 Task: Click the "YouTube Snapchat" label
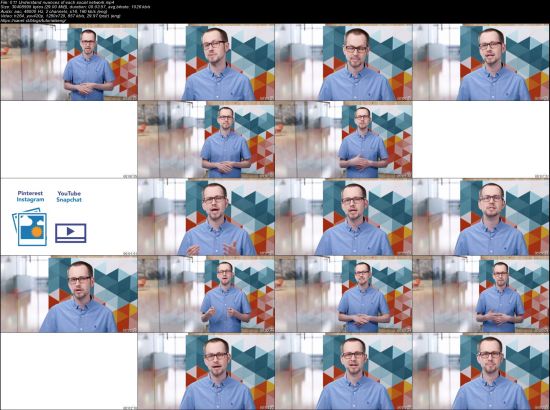(x=69, y=197)
